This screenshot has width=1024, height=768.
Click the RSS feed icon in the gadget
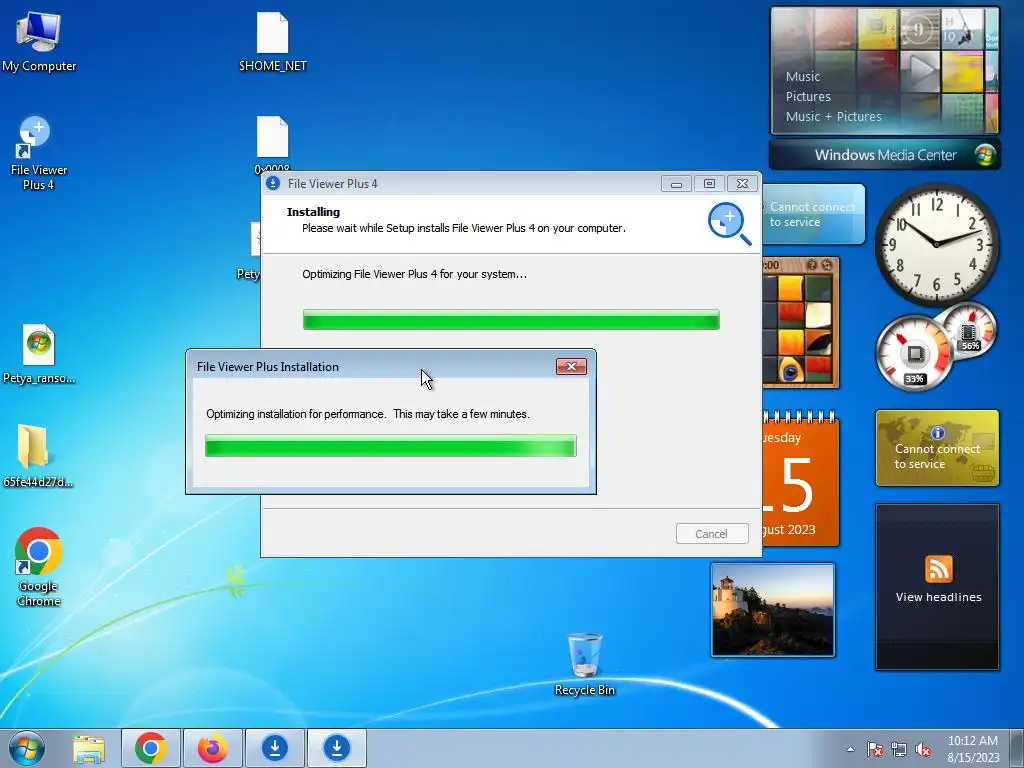click(938, 569)
